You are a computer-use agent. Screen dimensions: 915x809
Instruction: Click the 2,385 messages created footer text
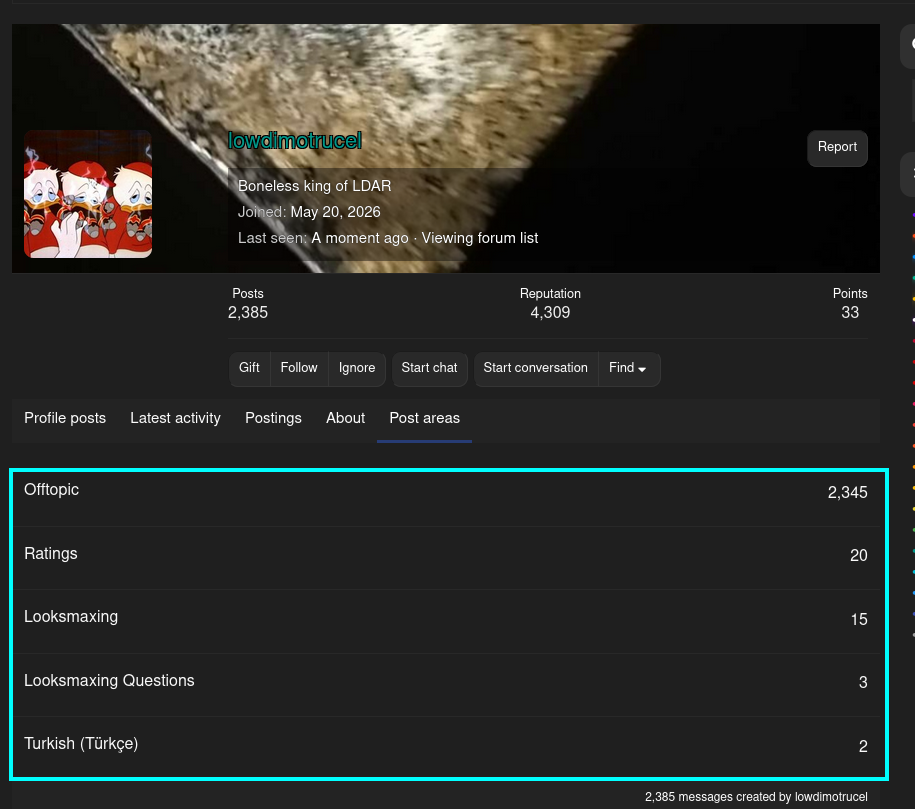tap(756, 797)
